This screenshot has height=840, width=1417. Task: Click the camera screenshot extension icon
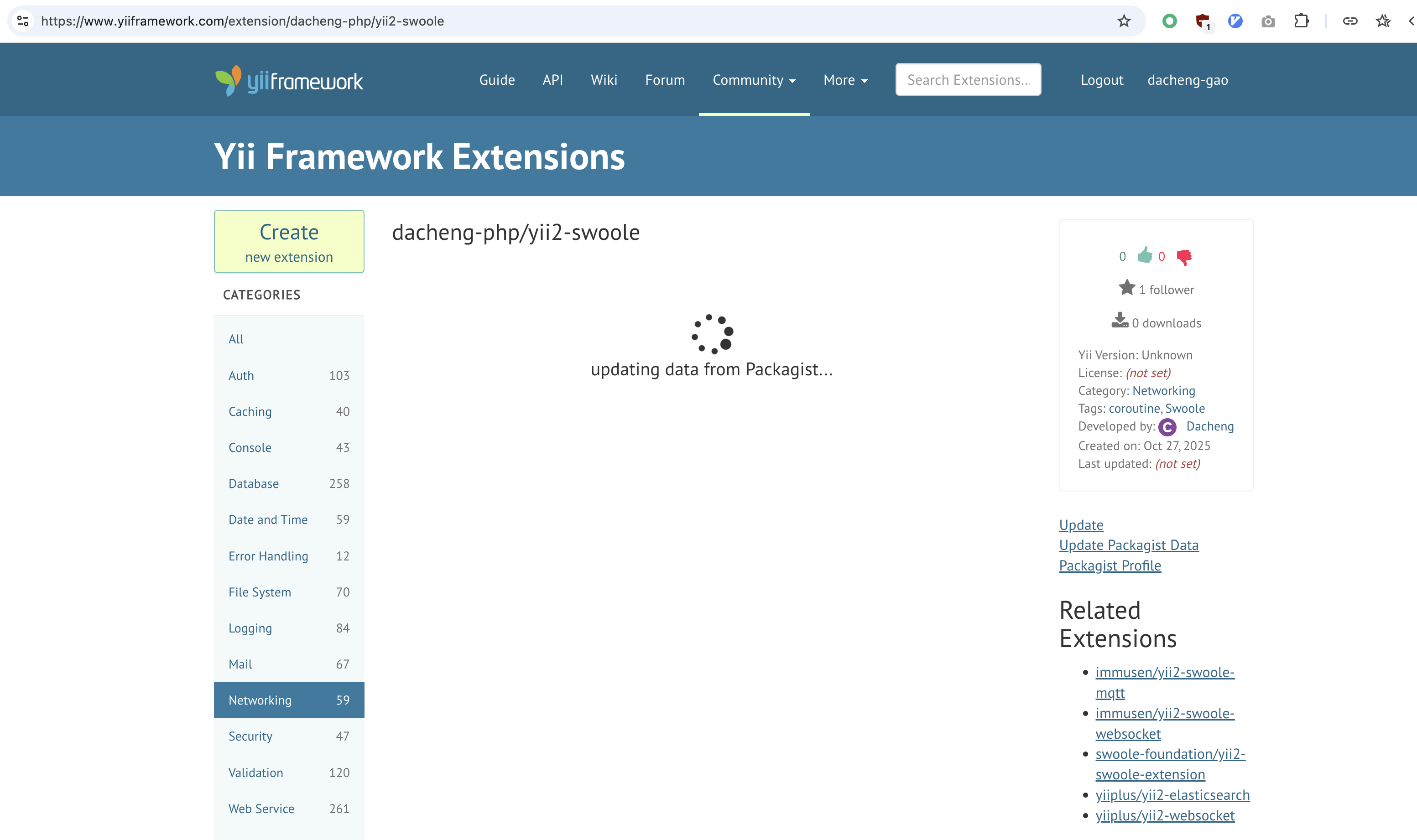click(x=1268, y=21)
